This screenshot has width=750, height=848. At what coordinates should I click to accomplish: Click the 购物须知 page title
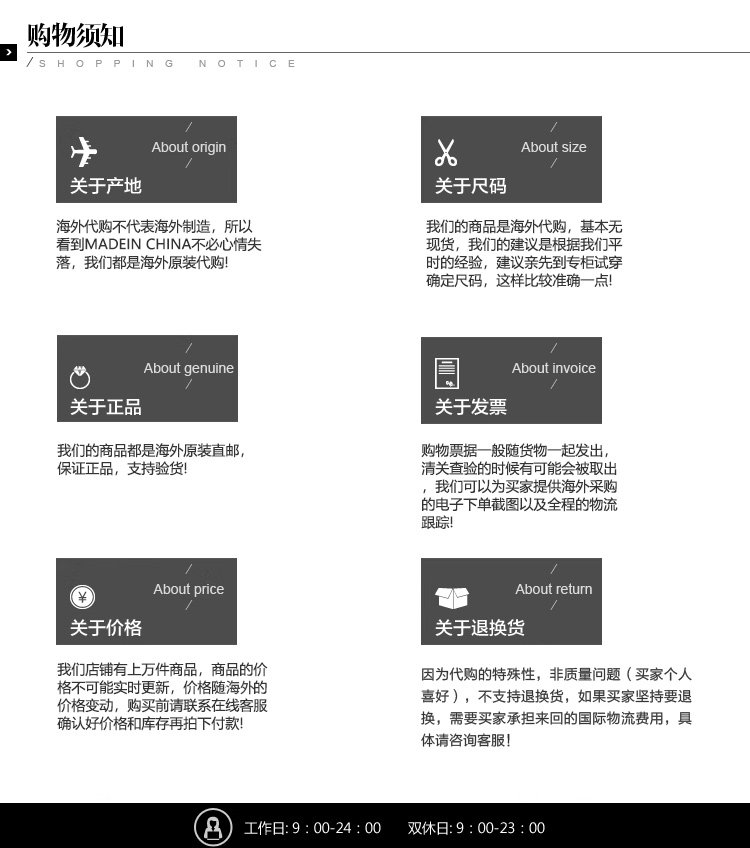[76, 36]
